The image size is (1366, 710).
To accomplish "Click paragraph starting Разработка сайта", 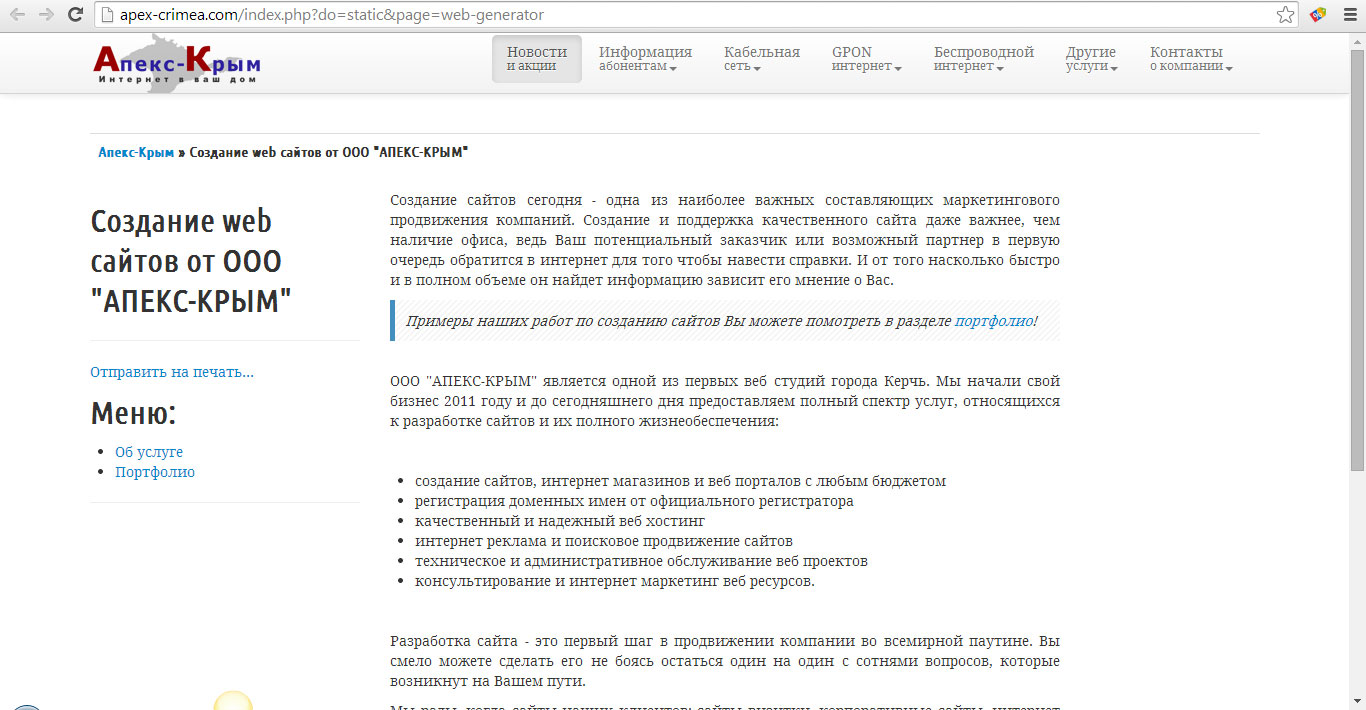I will pyautogui.click(x=725, y=661).
